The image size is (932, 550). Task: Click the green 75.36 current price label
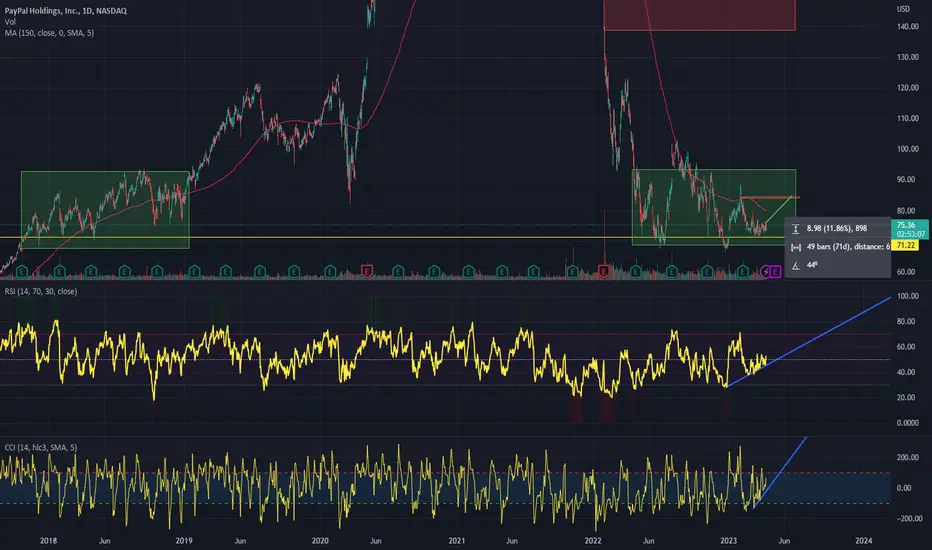coord(909,229)
